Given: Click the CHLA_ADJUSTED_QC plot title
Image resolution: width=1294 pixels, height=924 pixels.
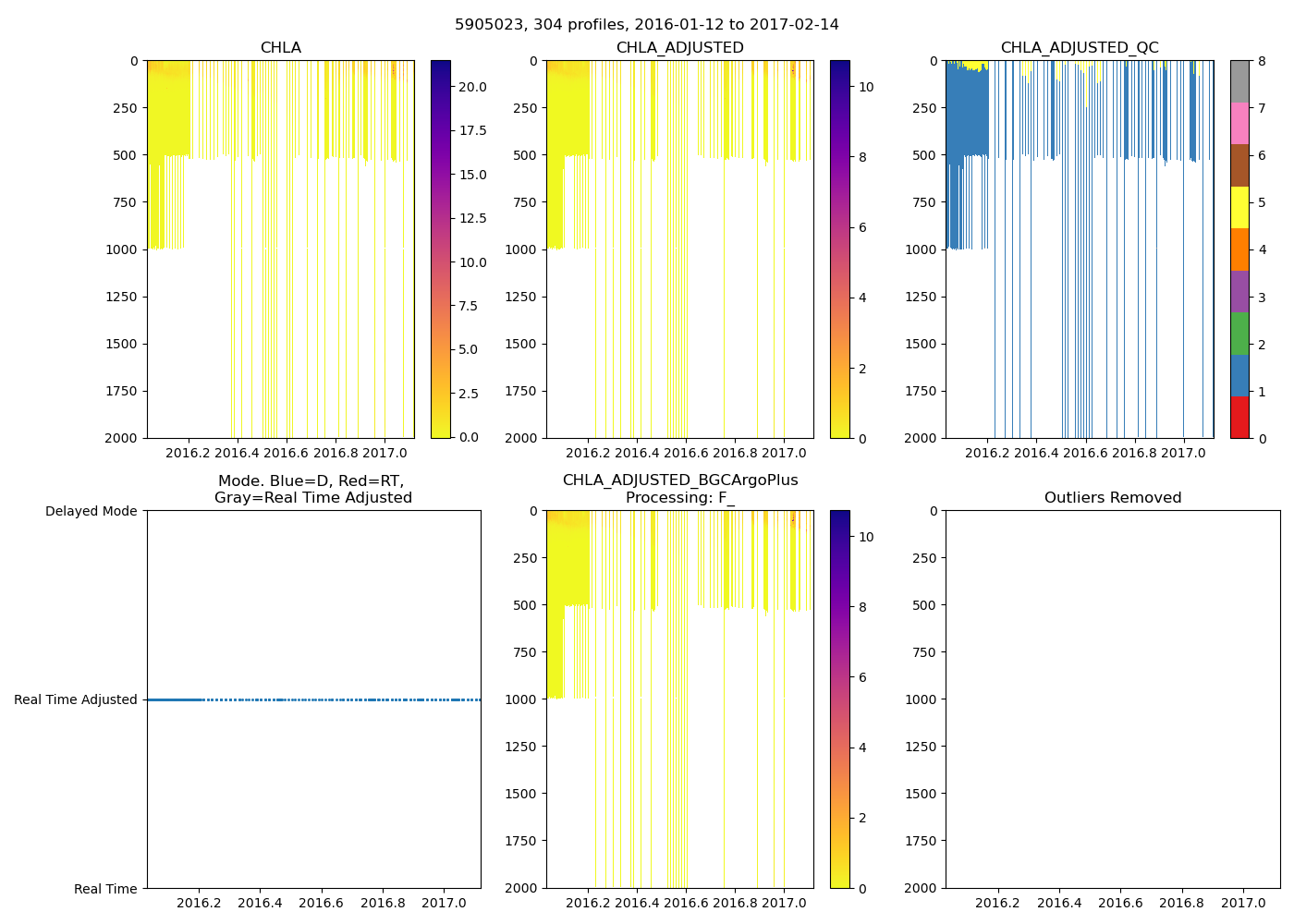Looking at the screenshot, I should click(x=1079, y=48).
